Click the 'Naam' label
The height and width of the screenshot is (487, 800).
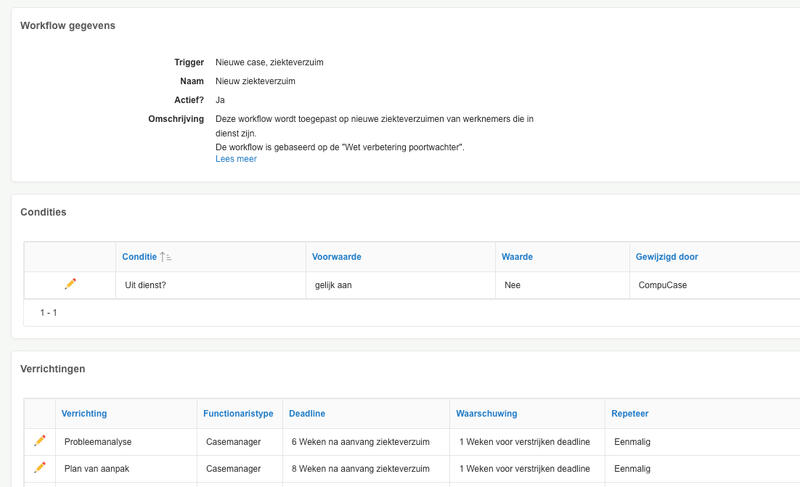tap(192, 81)
